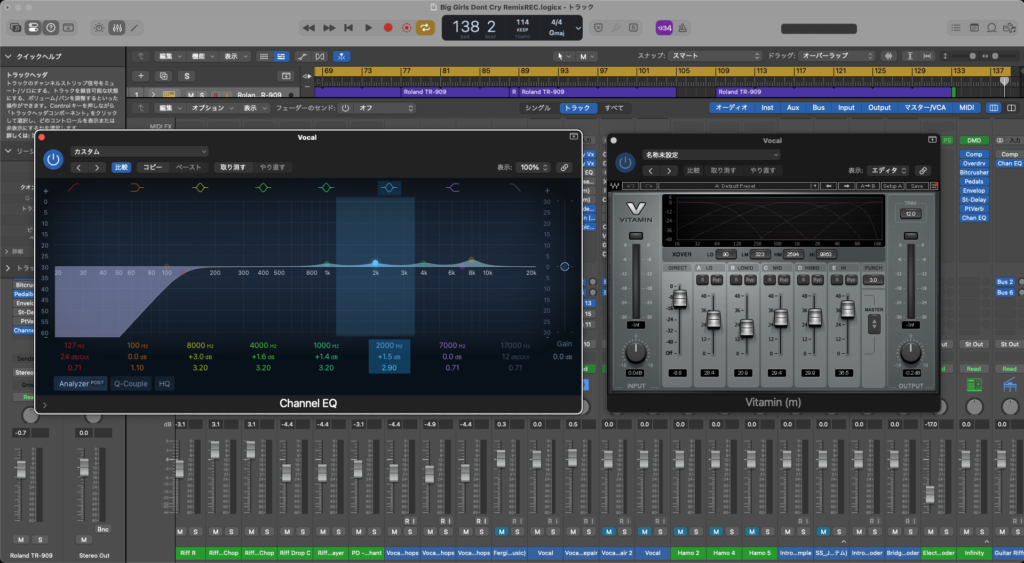Start playback with the Play button
This screenshot has height=563, width=1024.
click(x=368, y=27)
